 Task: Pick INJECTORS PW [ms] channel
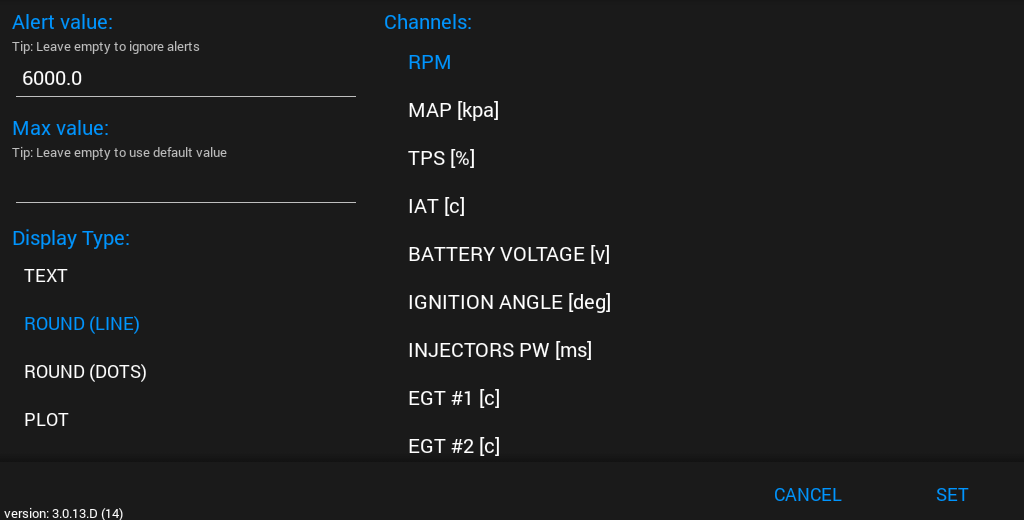[x=500, y=350]
